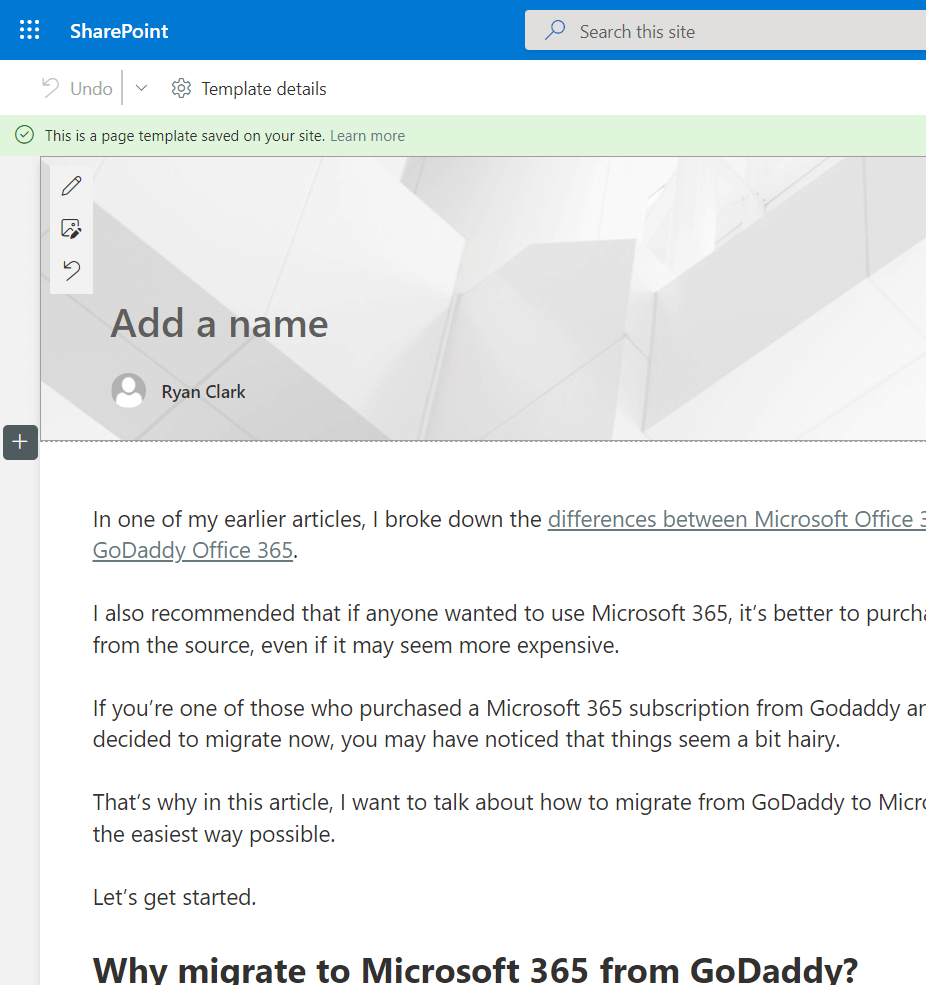Viewport: 926px width, 985px height.
Task: Click the Undo button
Action: tap(77, 89)
